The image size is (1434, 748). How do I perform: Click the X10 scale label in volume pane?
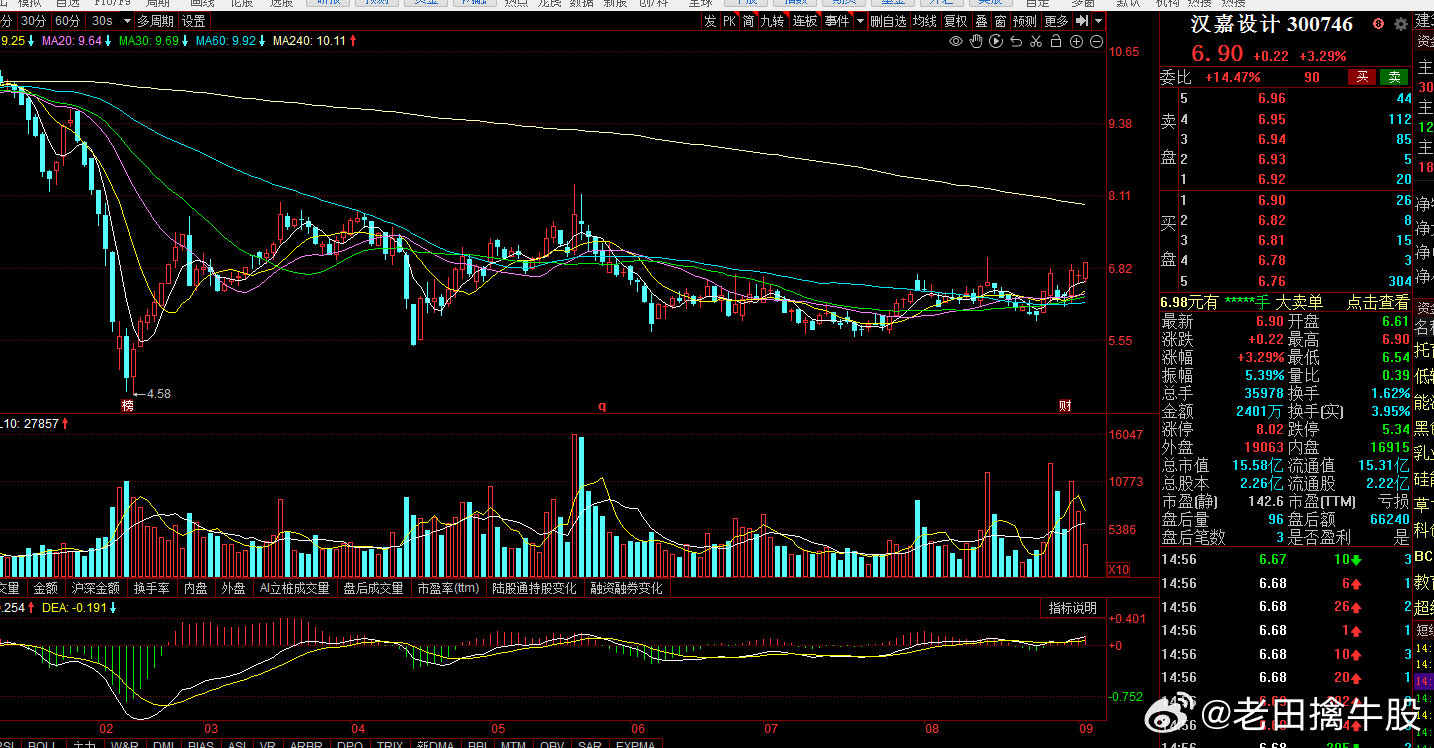tap(1119, 569)
